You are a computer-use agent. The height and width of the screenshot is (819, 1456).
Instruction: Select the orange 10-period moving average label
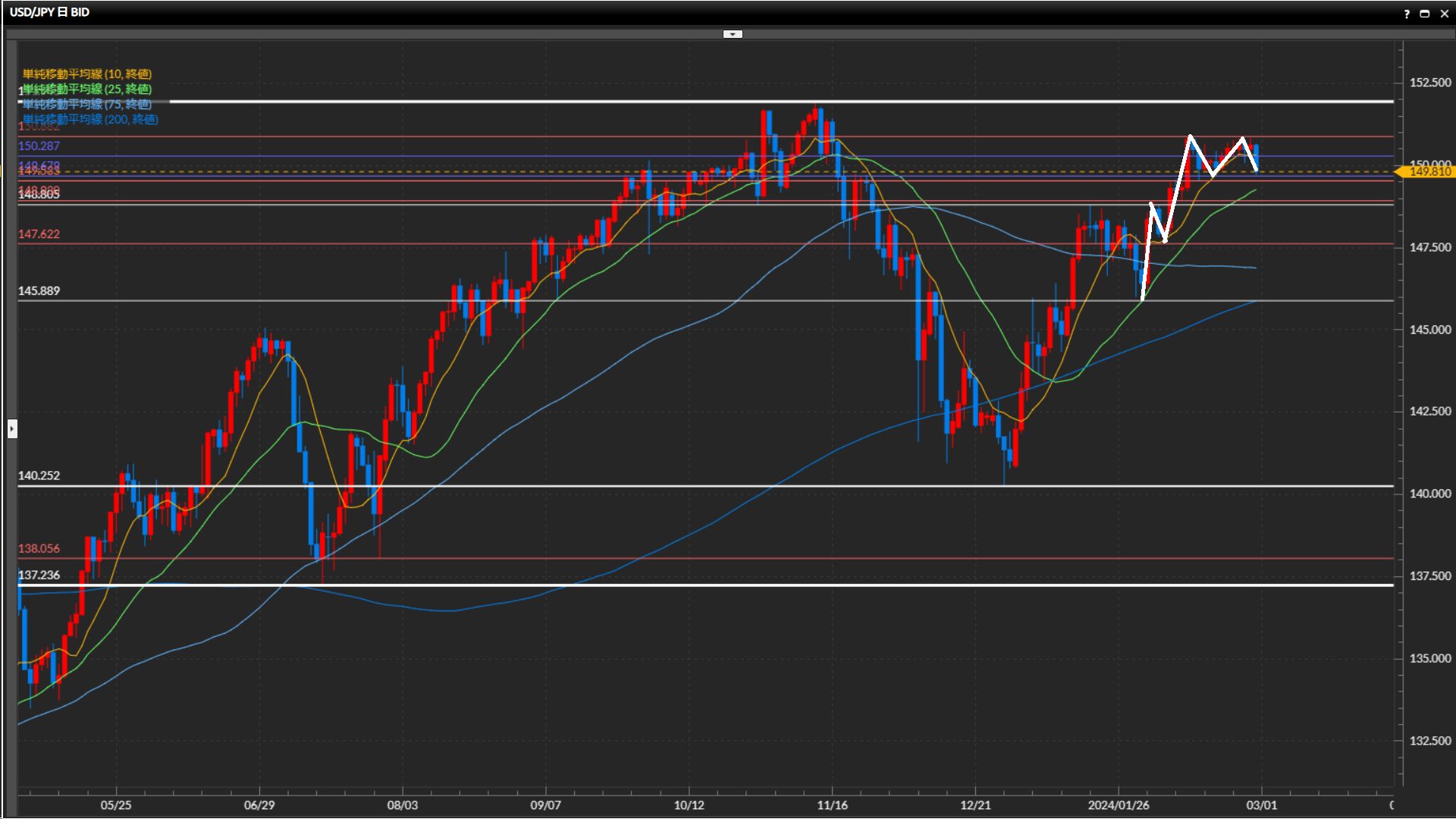87,74
